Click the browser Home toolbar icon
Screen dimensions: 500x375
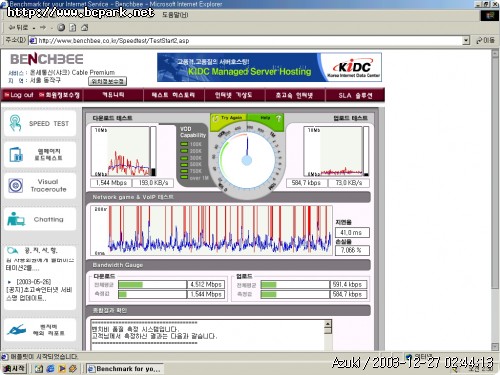click(x=85, y=28)
